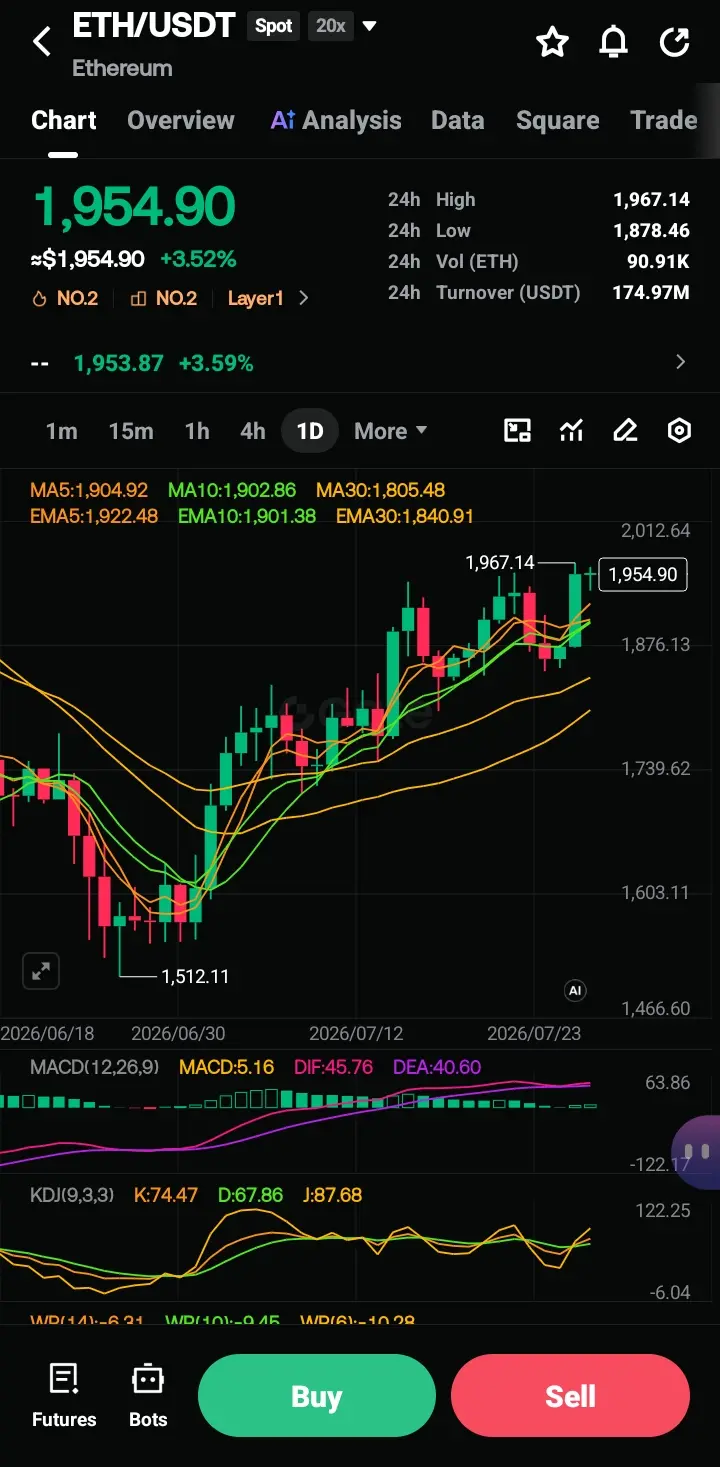This screenshot has height=1467, width=720.
Task: Expand the More timeframes dropdown
Action: [x=390, y=431]
